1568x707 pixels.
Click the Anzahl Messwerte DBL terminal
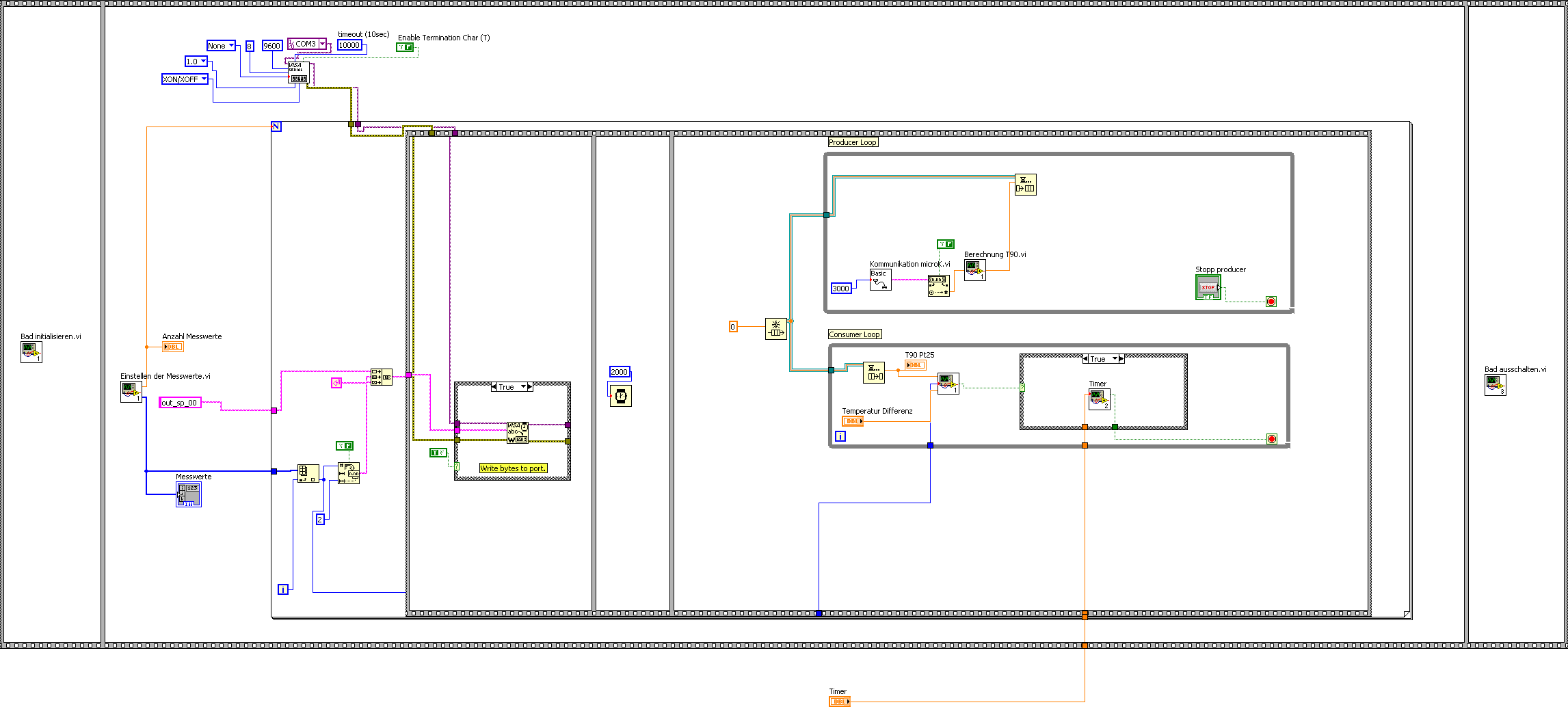point(173,347)
